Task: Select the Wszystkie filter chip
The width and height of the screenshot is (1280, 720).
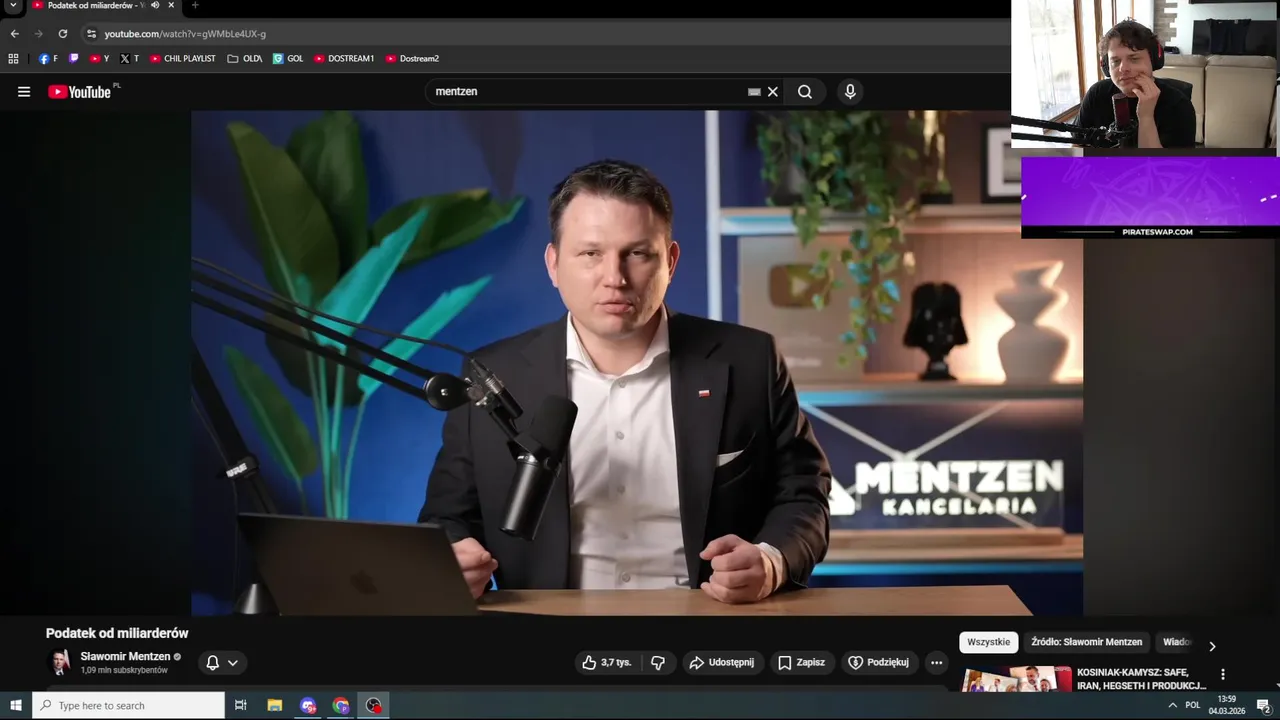Action: [989, 642]
